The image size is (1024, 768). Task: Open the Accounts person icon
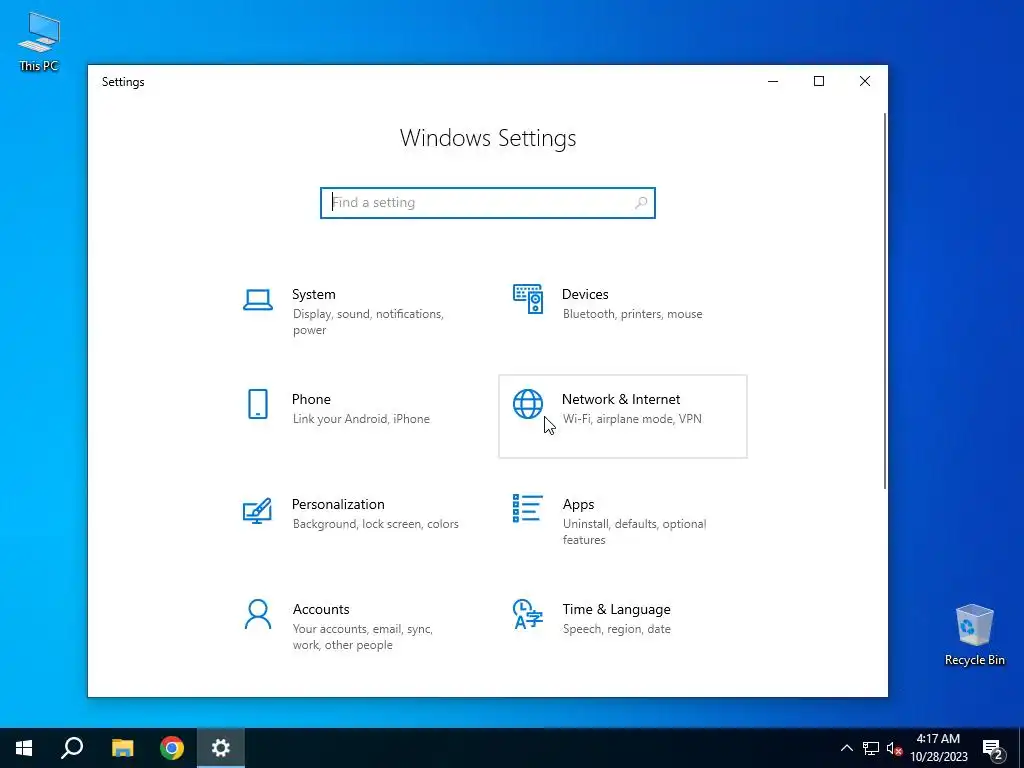[x=258, y=614]
